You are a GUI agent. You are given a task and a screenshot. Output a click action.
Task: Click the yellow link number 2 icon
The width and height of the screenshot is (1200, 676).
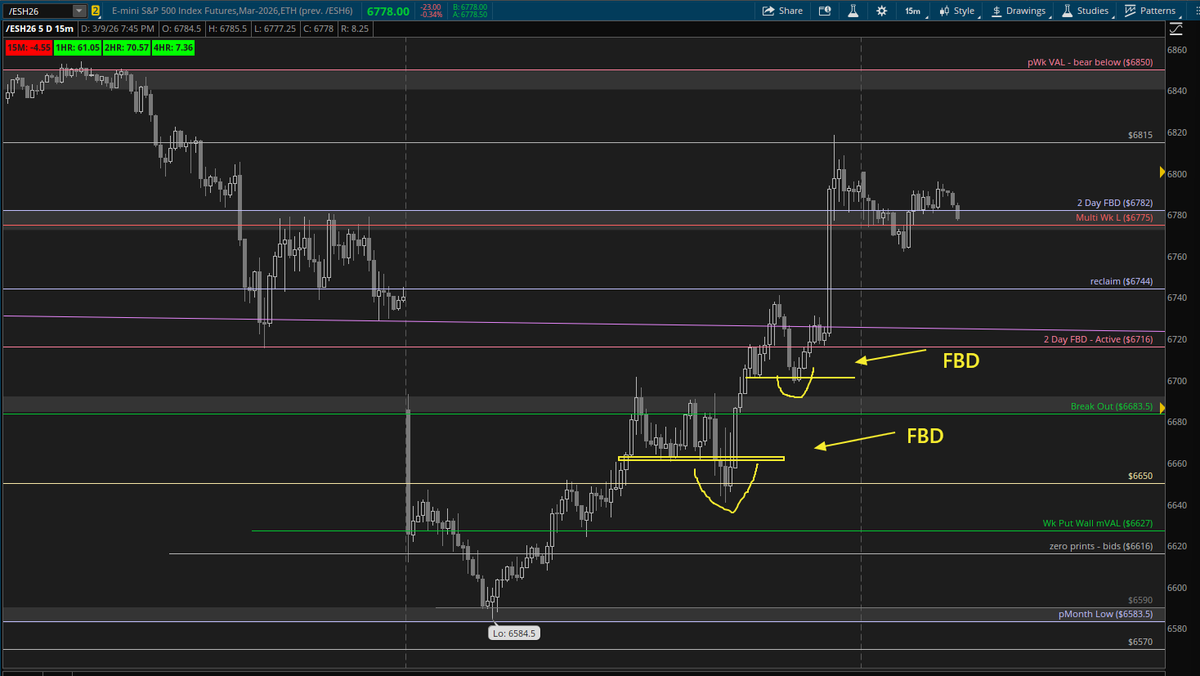tap(95, 10)
